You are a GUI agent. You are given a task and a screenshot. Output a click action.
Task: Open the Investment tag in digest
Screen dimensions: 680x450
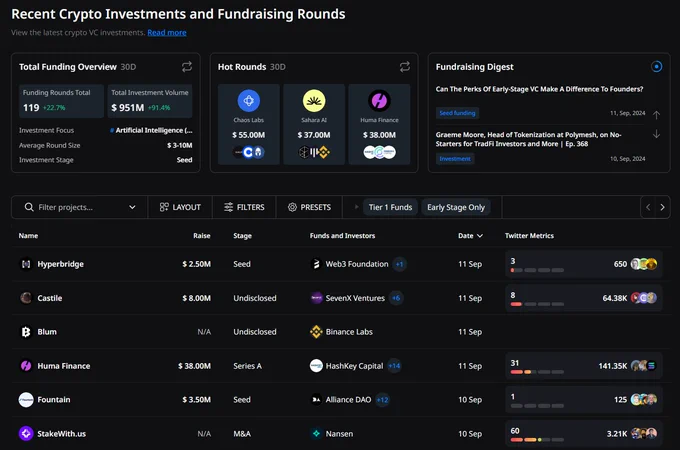pos(454,159)
